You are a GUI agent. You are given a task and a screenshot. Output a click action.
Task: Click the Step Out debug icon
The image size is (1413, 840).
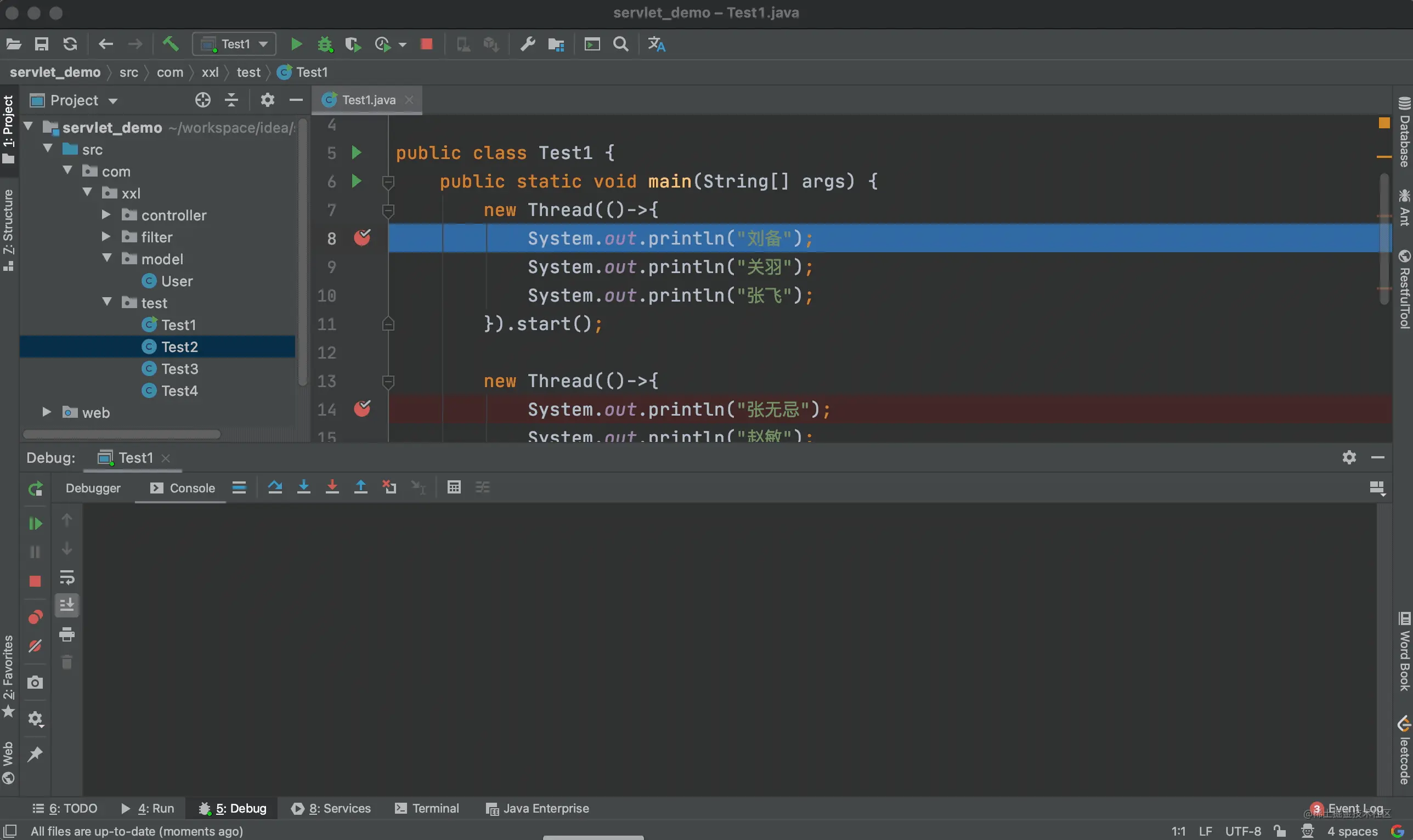point(360,487)
